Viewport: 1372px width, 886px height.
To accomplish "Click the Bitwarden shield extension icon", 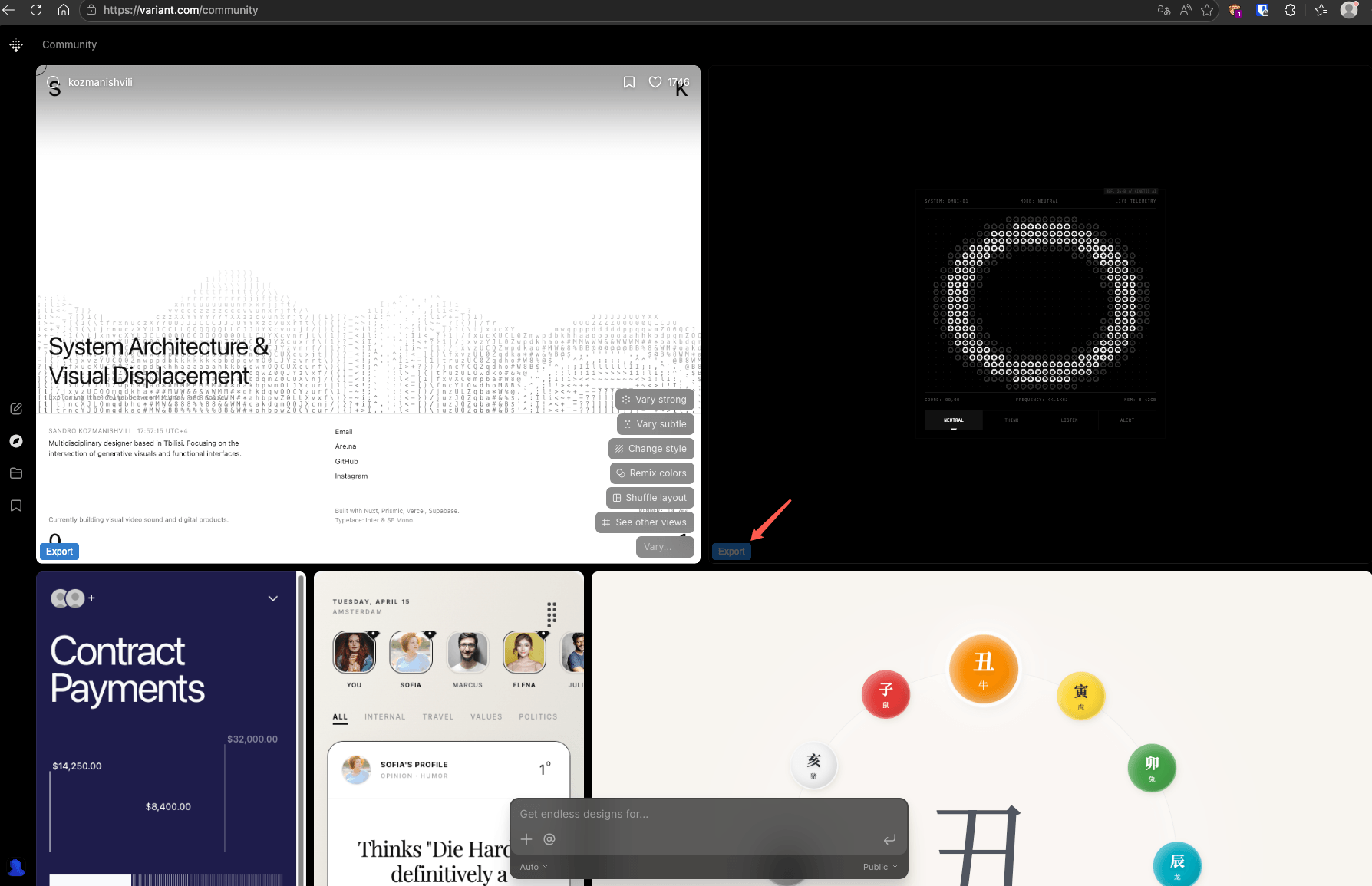I will (1262, 10).
